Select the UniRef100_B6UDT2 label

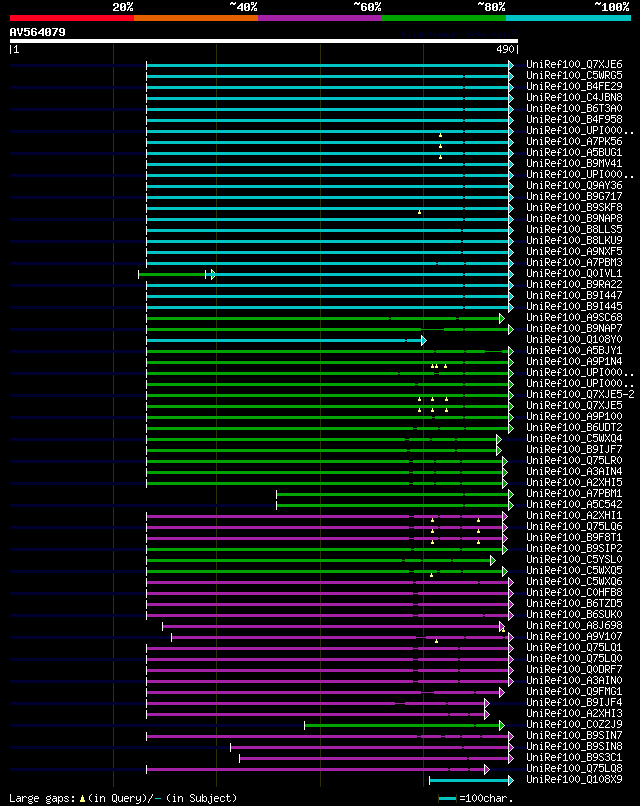pos(574,427)
